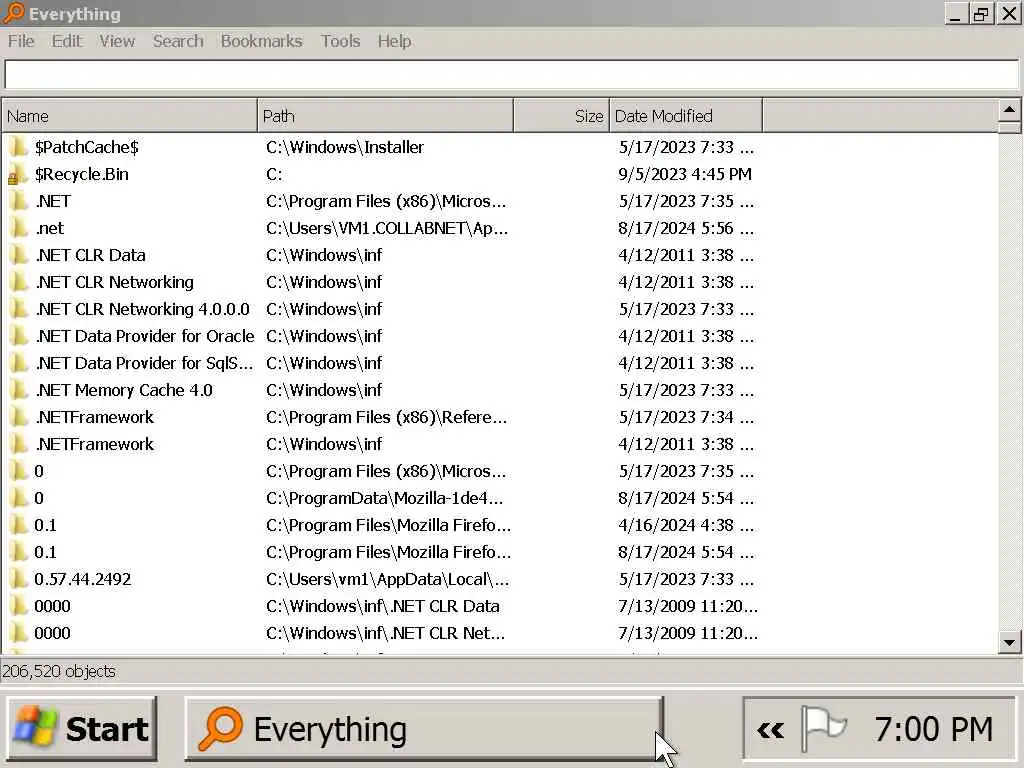
Task: Select .NET Memory Cache 4.0 name
Action: pos(124,390)
